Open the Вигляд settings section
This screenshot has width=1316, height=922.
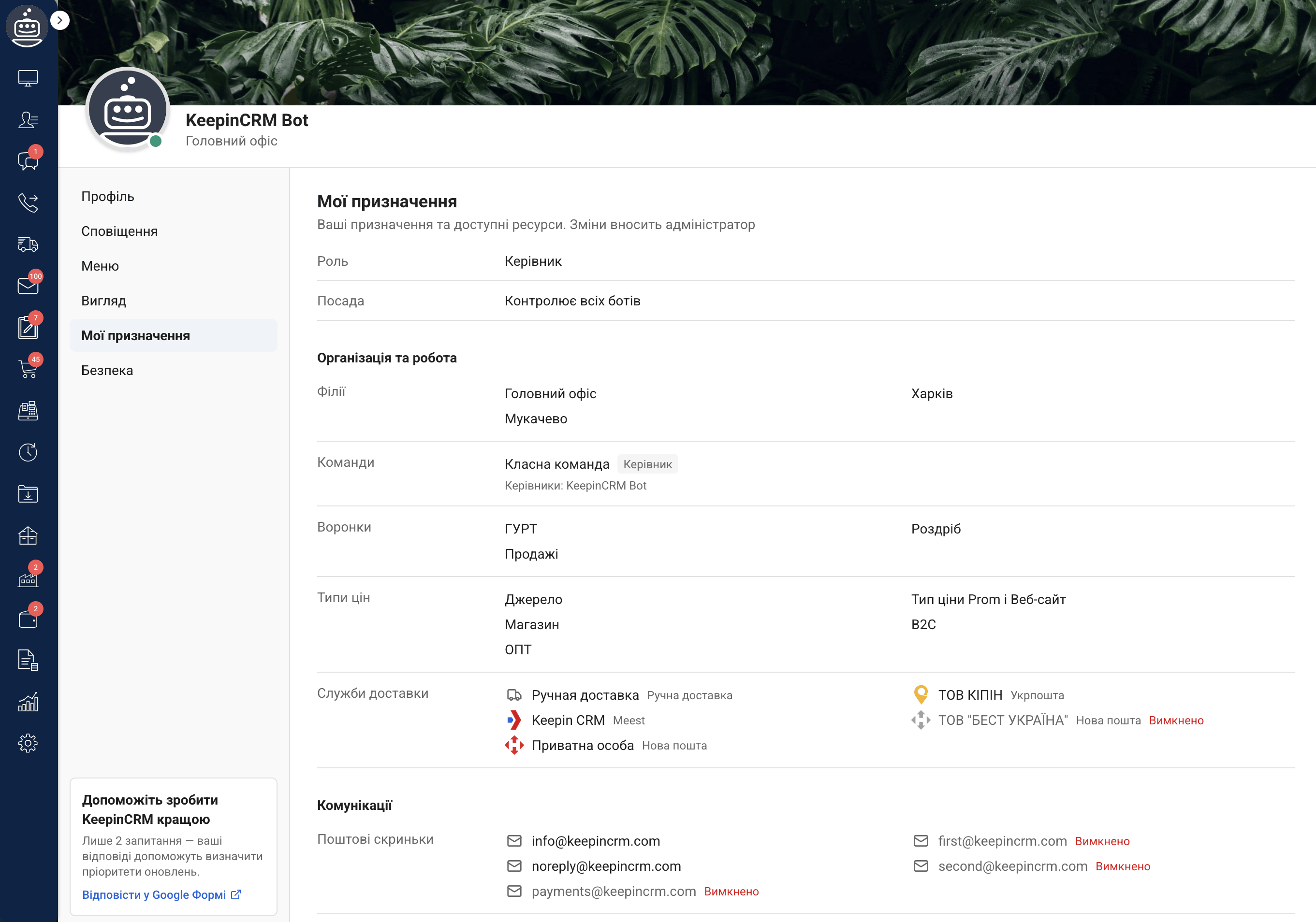(x=173, y=301)
